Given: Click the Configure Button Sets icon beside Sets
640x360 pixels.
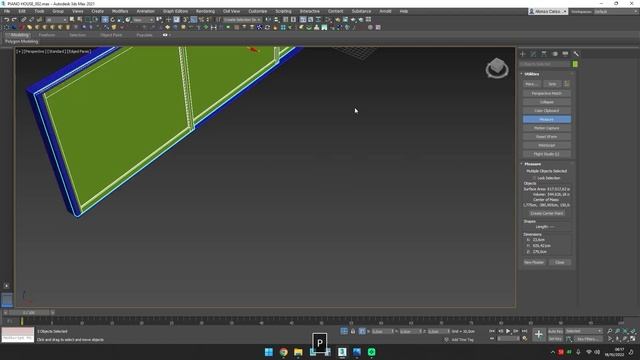Looking at the screenshot, I should tap(567, 84).
